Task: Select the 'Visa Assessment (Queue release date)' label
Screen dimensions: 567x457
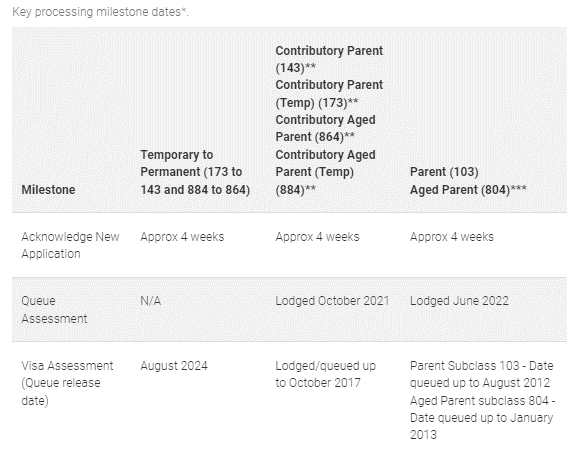Action: [x=67, y=383]
